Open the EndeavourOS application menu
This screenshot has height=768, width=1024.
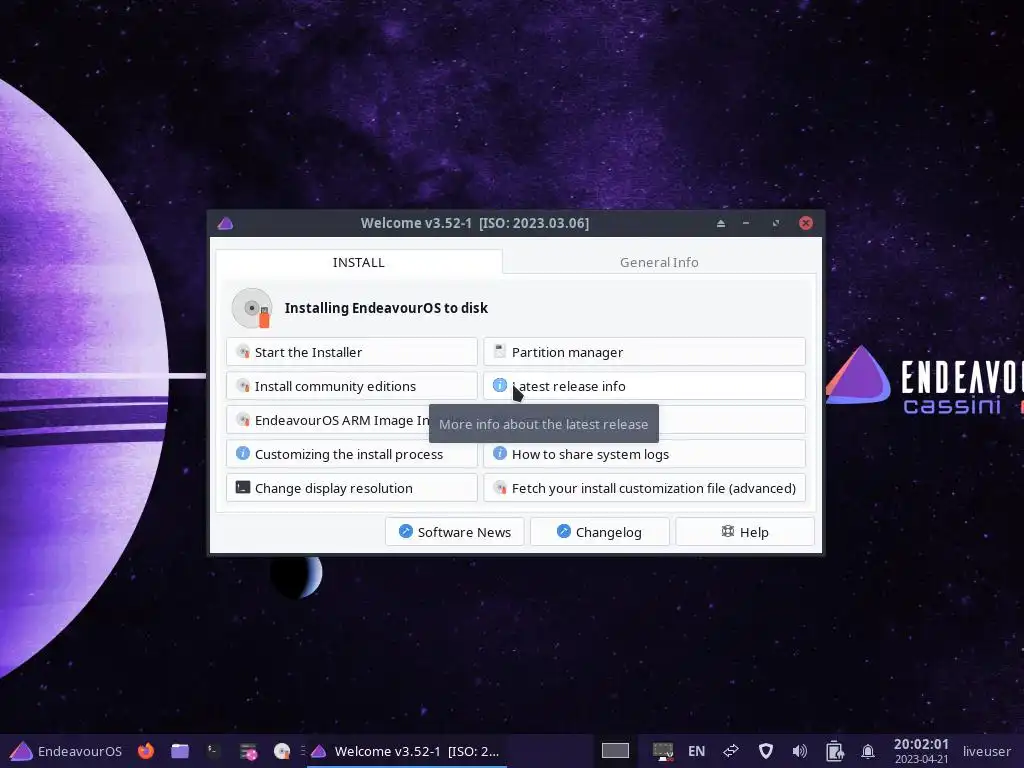click(x=66, y=751)
